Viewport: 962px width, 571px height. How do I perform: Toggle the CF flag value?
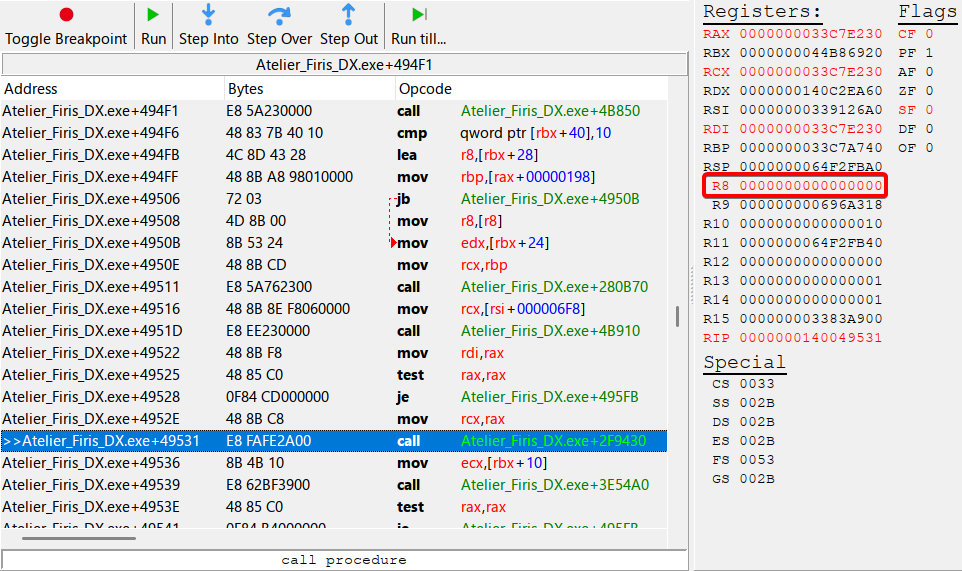pyautogui.click(x=929, y=34)
